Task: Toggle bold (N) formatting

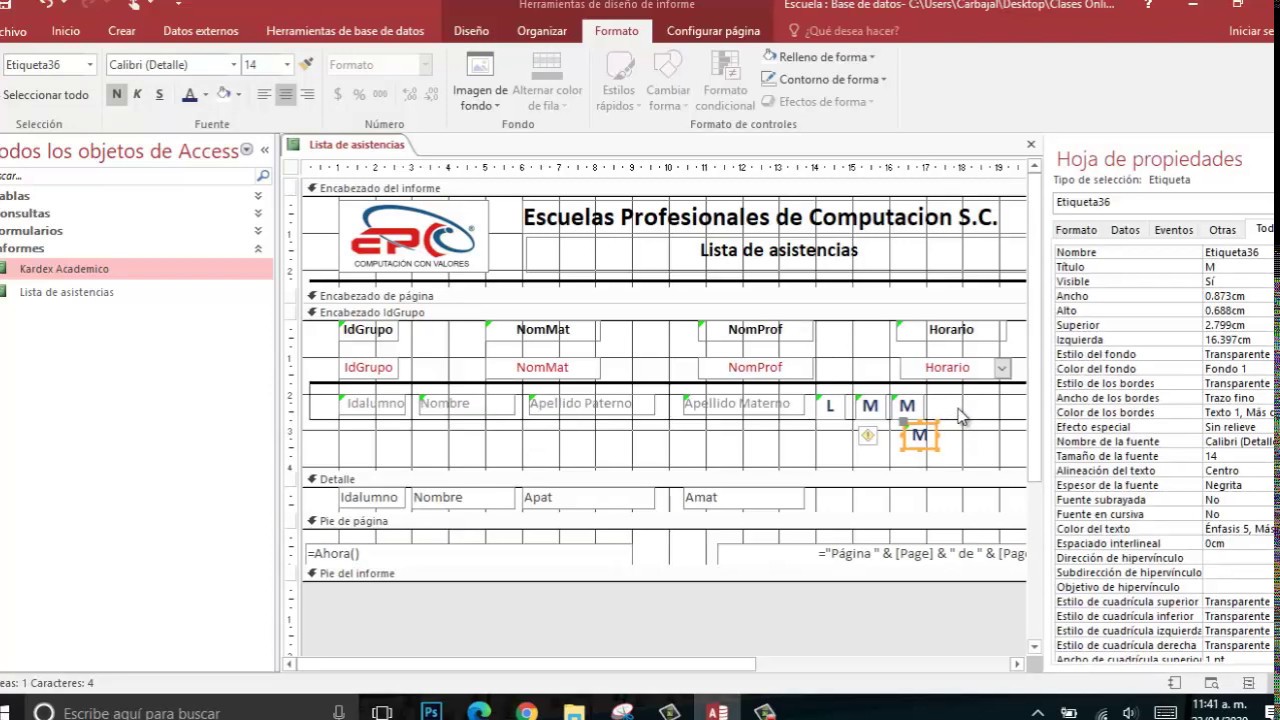Action: (117, 94)
